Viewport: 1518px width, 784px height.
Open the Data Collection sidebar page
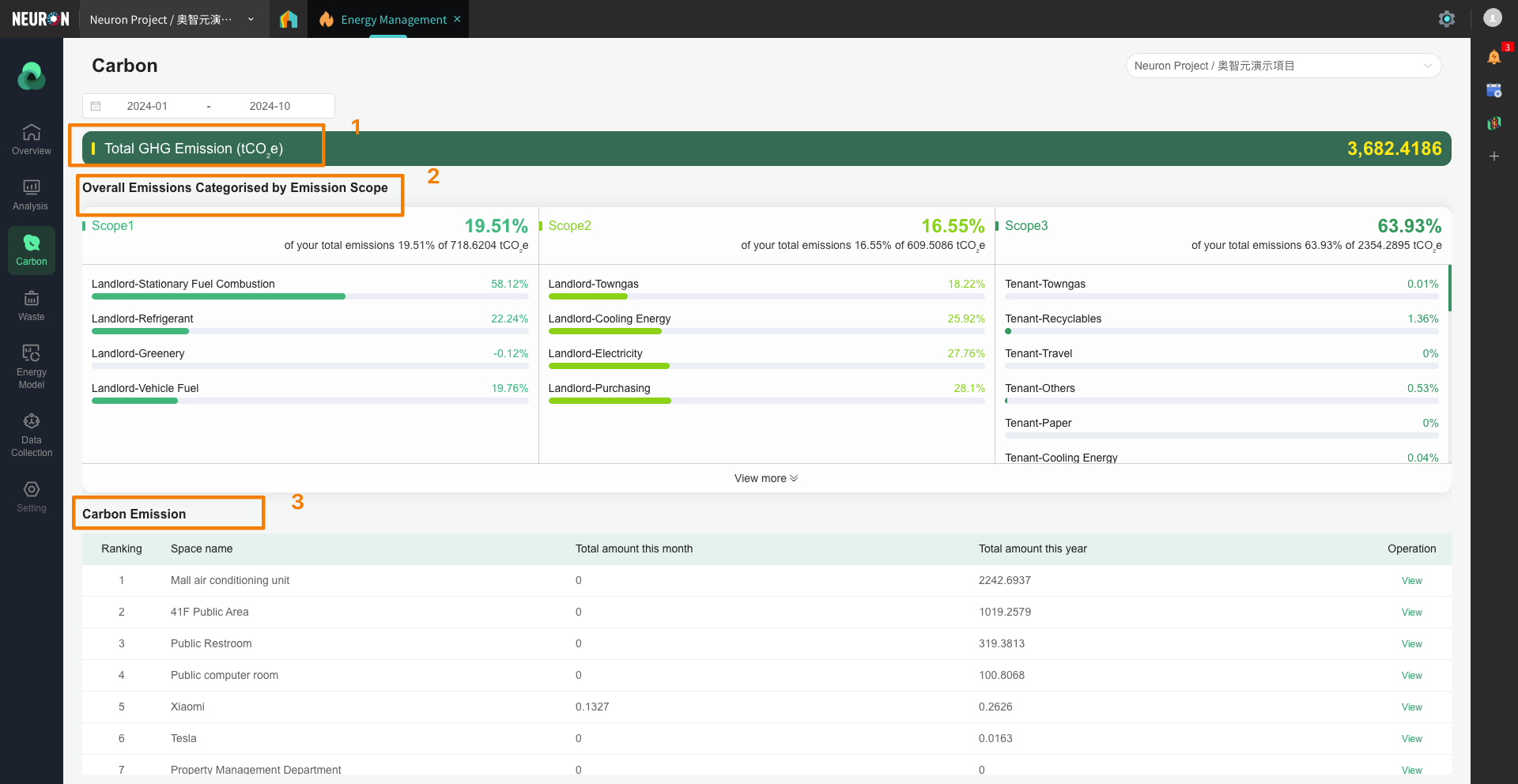point(31,435)
